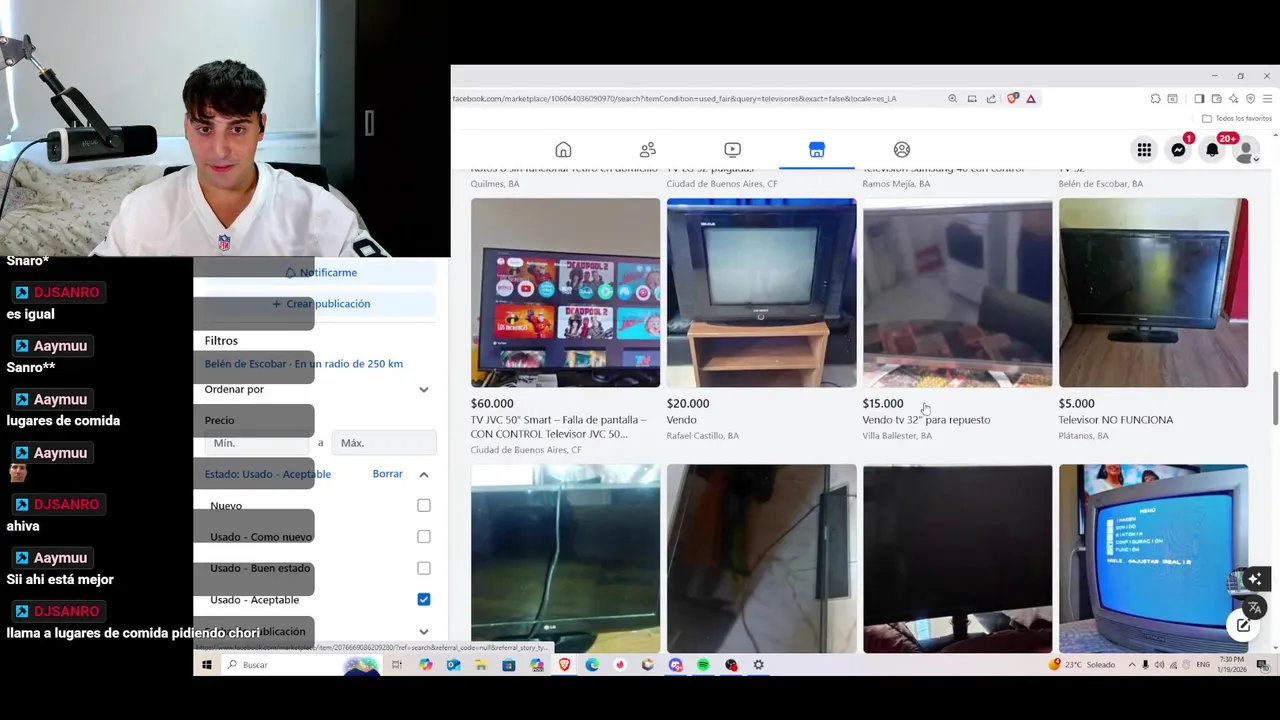Open the Friends tab icon

coord(648,150)
